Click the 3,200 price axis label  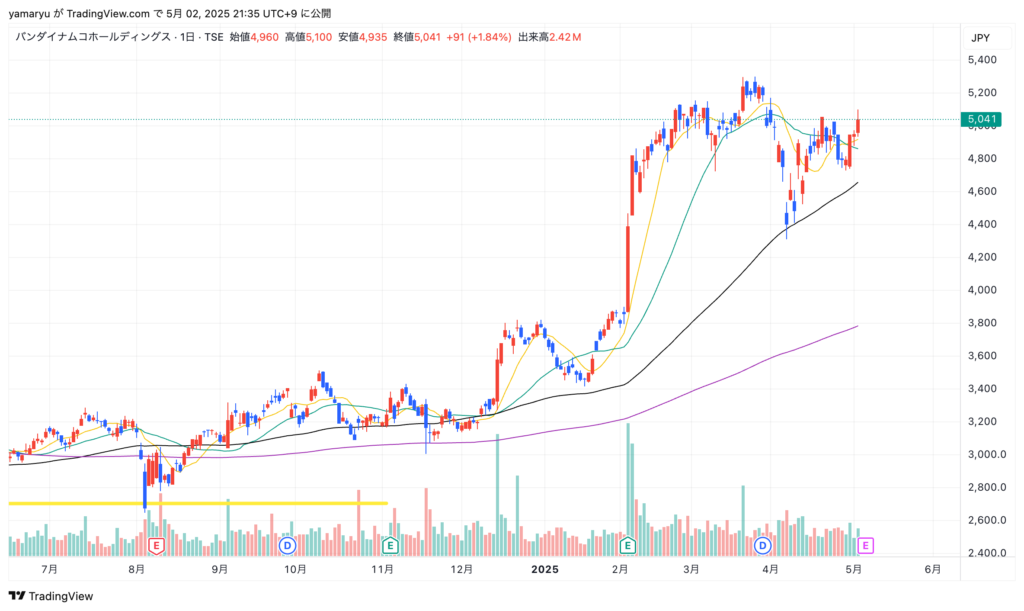pos(982,421)
